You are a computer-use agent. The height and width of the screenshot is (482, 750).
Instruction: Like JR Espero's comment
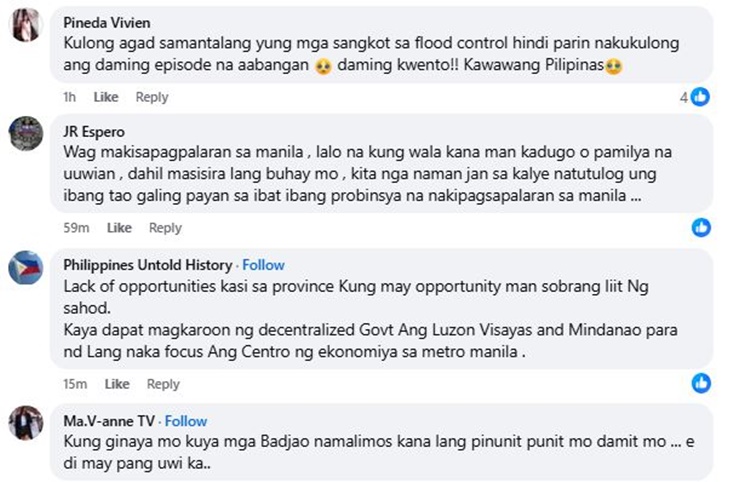[x=119, y=228]
